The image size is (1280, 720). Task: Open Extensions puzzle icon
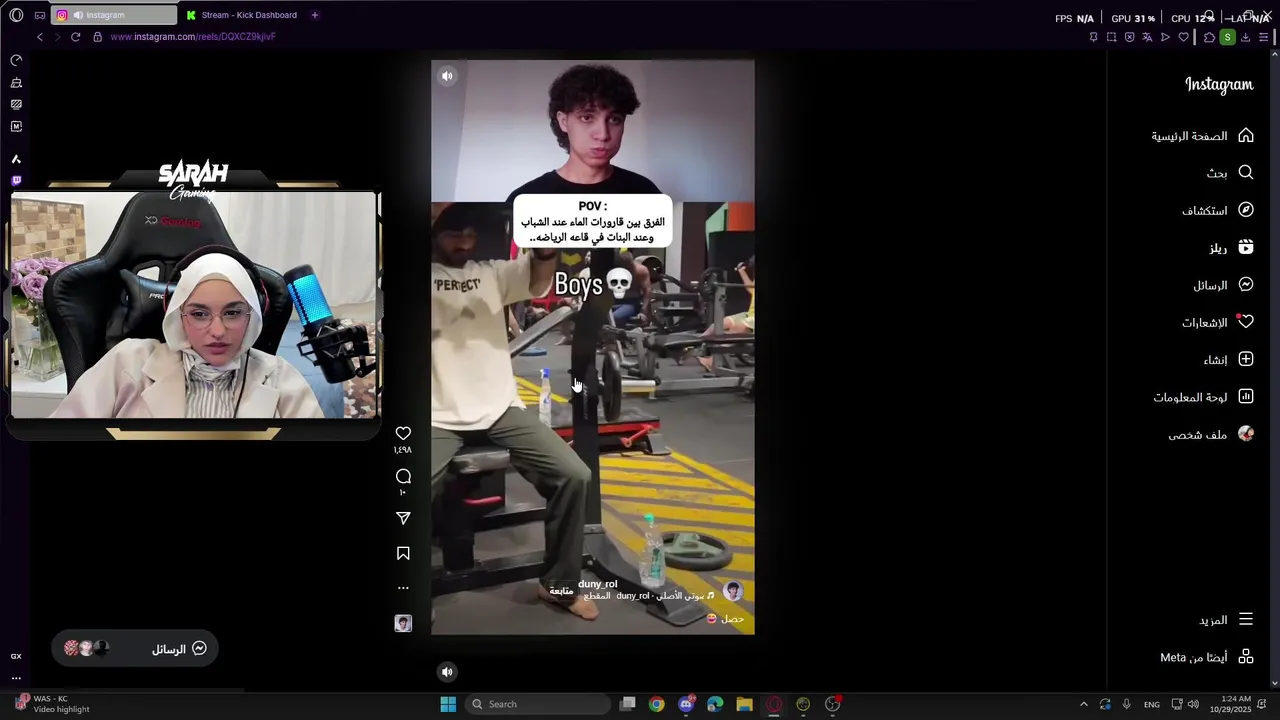click(1209, 37)
